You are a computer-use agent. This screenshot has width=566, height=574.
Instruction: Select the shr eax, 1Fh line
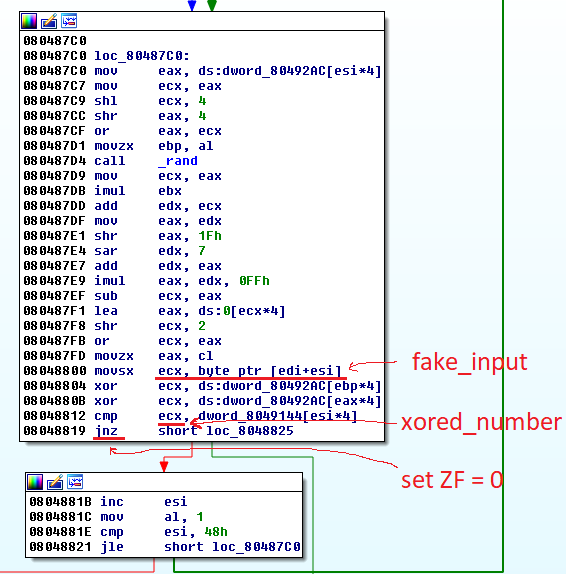click(x=122, y=236)
